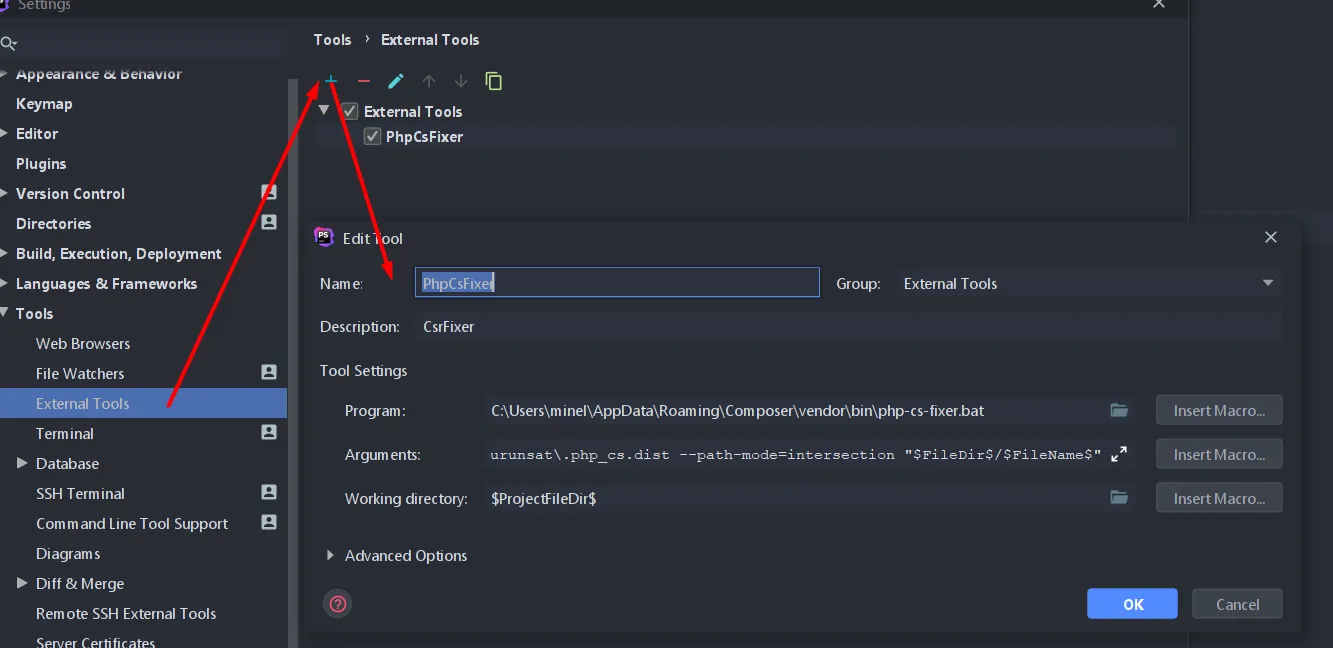The image size is (1333, 648).
Task: Select SSH Terminal settings item
Action: [x=80, y=493]
